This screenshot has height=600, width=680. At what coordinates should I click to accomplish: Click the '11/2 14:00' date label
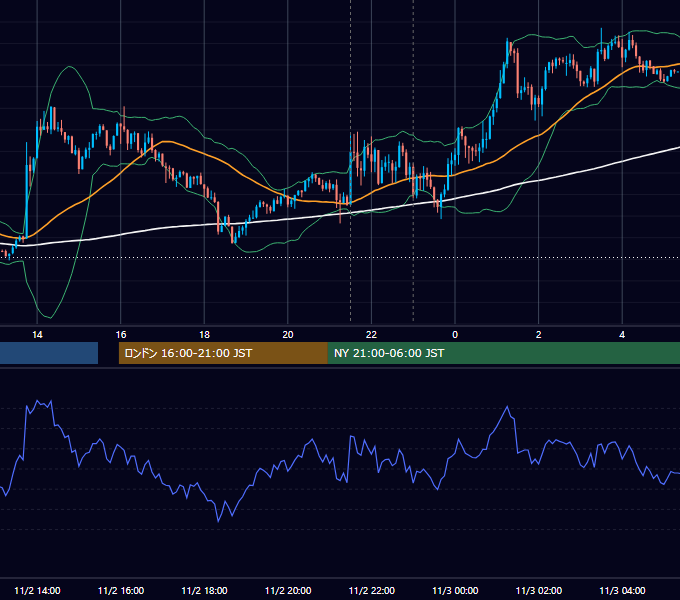pyautogui.click(x=37, y=591)
